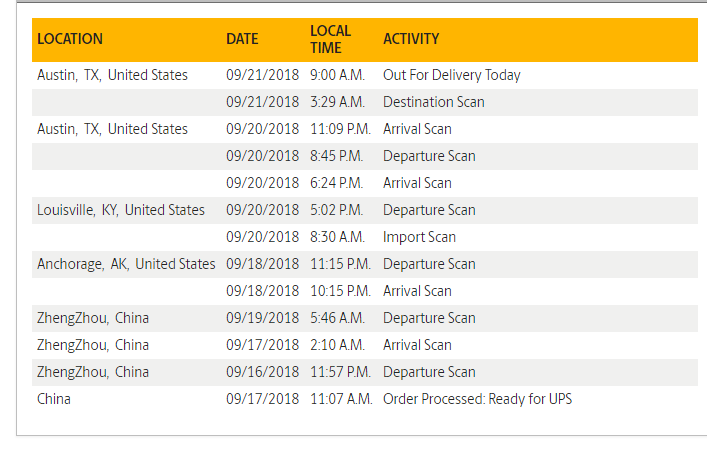
Task: Click the 8:45 P.M. Departure Scan entry
Action: pos(365,156)
